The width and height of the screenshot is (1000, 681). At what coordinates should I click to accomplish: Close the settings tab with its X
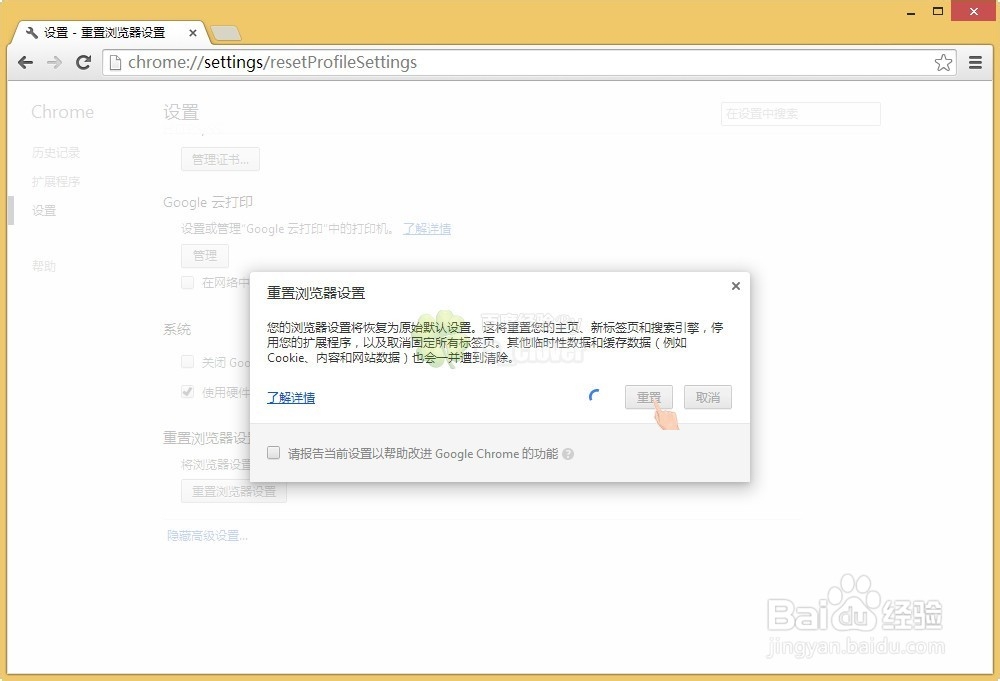click(193, 33)
